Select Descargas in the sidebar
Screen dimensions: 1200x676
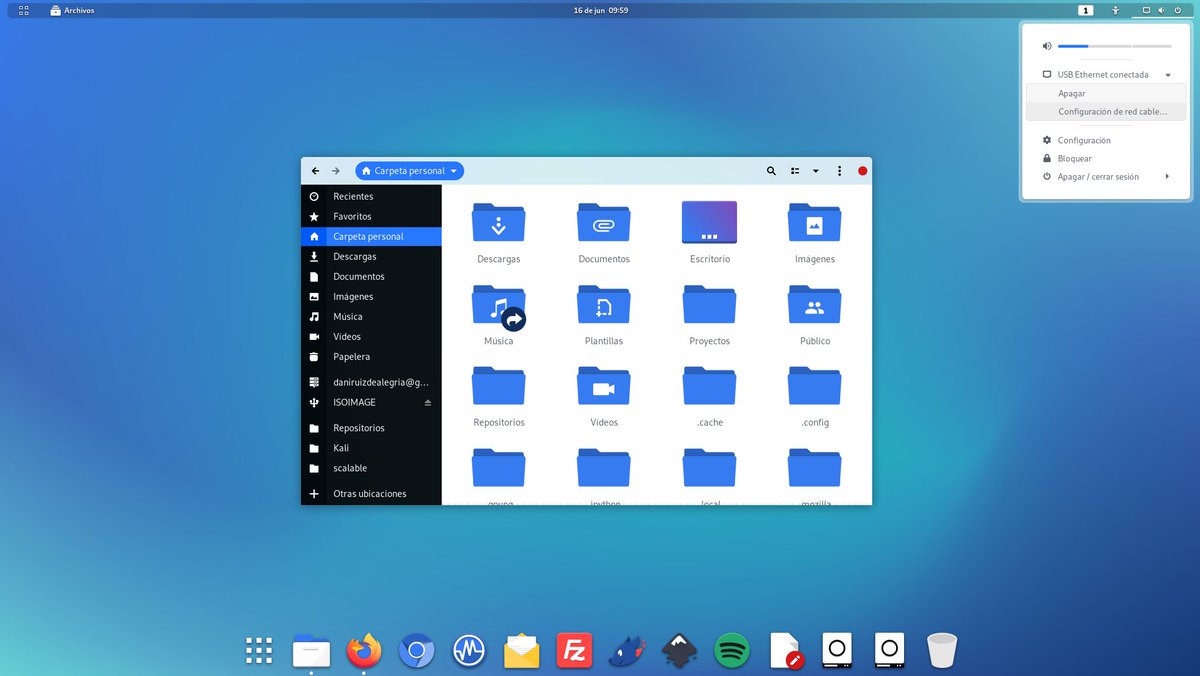(x=371, y=257)
